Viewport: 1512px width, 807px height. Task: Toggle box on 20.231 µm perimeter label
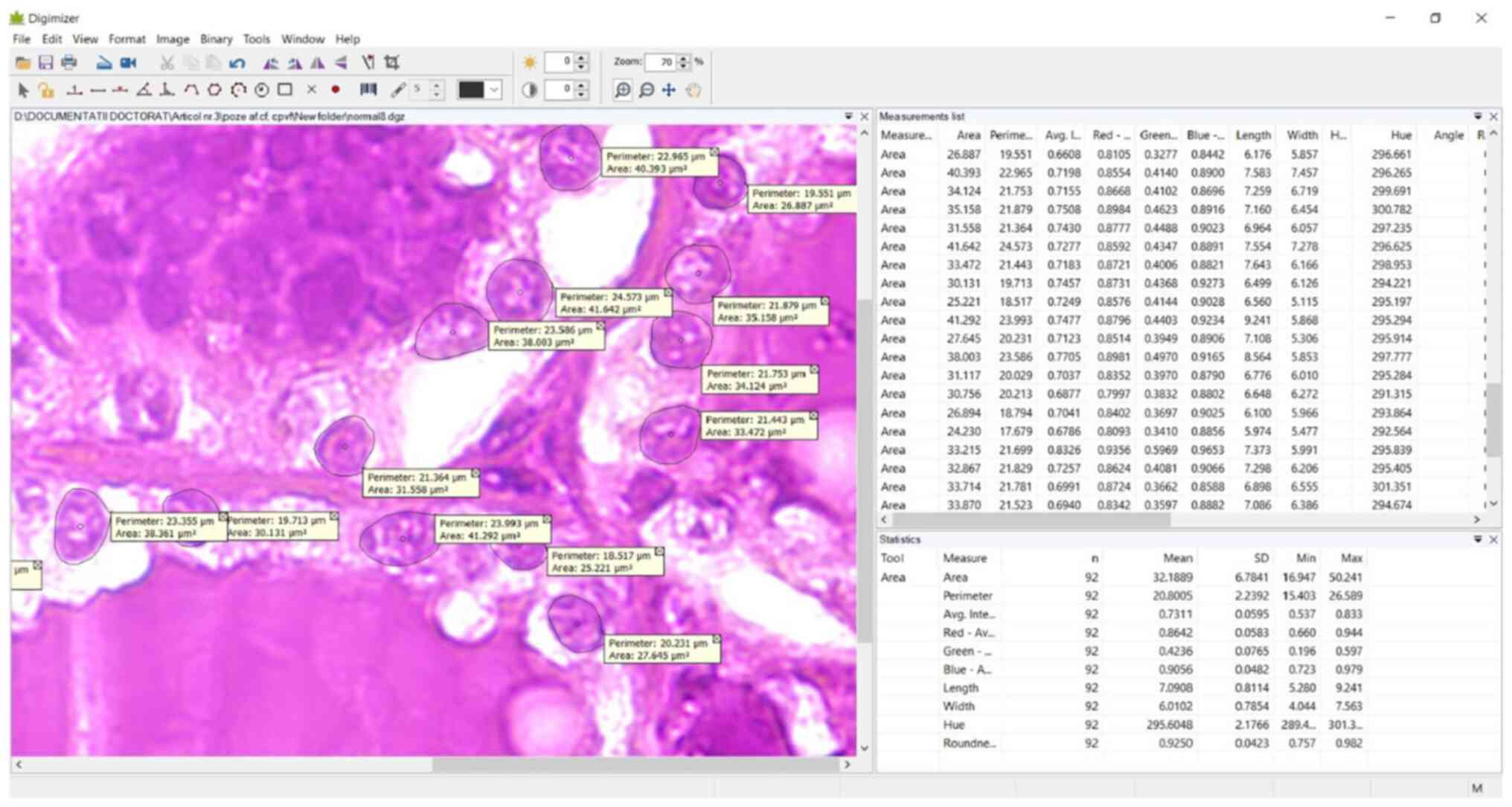point(717,639)
